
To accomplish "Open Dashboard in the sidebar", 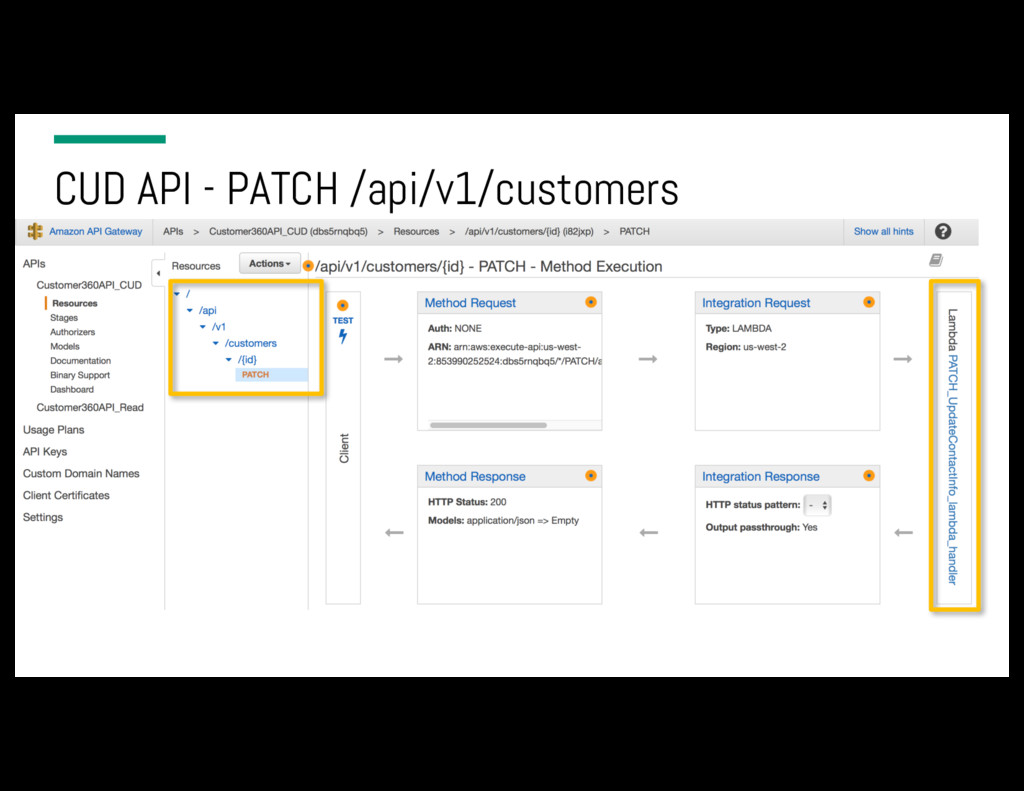I will 72,389.
